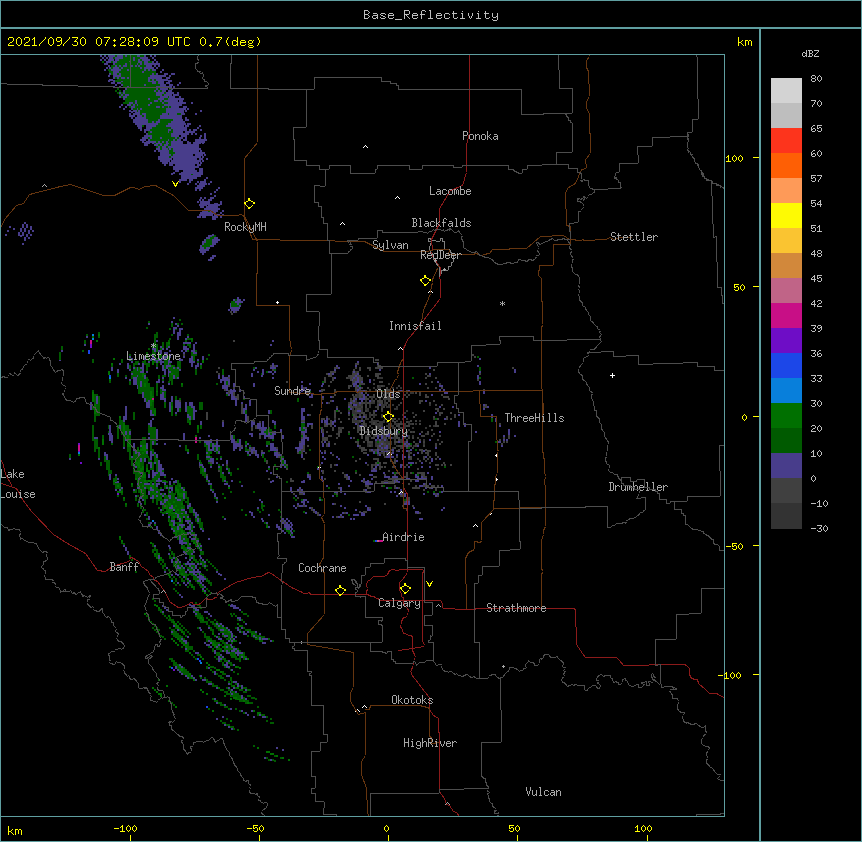Click the Cochrane town label

click(322, 568)
